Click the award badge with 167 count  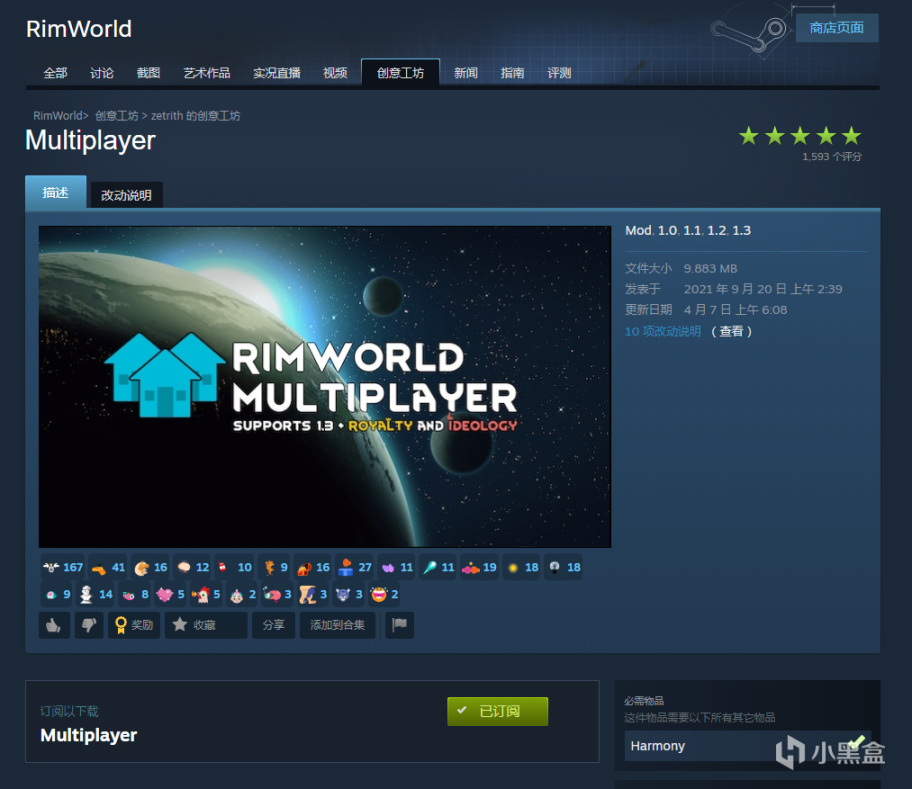pos(63,567)
